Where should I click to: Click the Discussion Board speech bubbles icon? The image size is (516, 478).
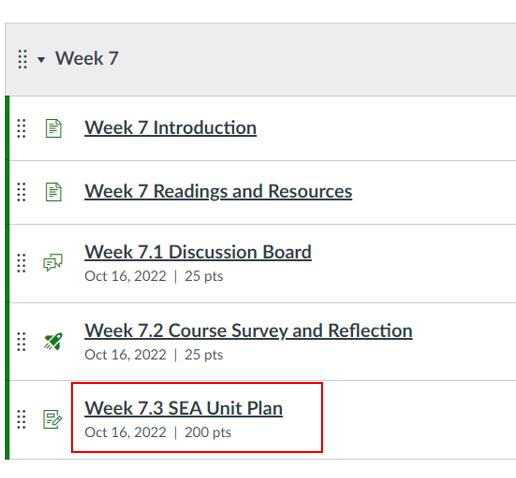click(53, 262)
